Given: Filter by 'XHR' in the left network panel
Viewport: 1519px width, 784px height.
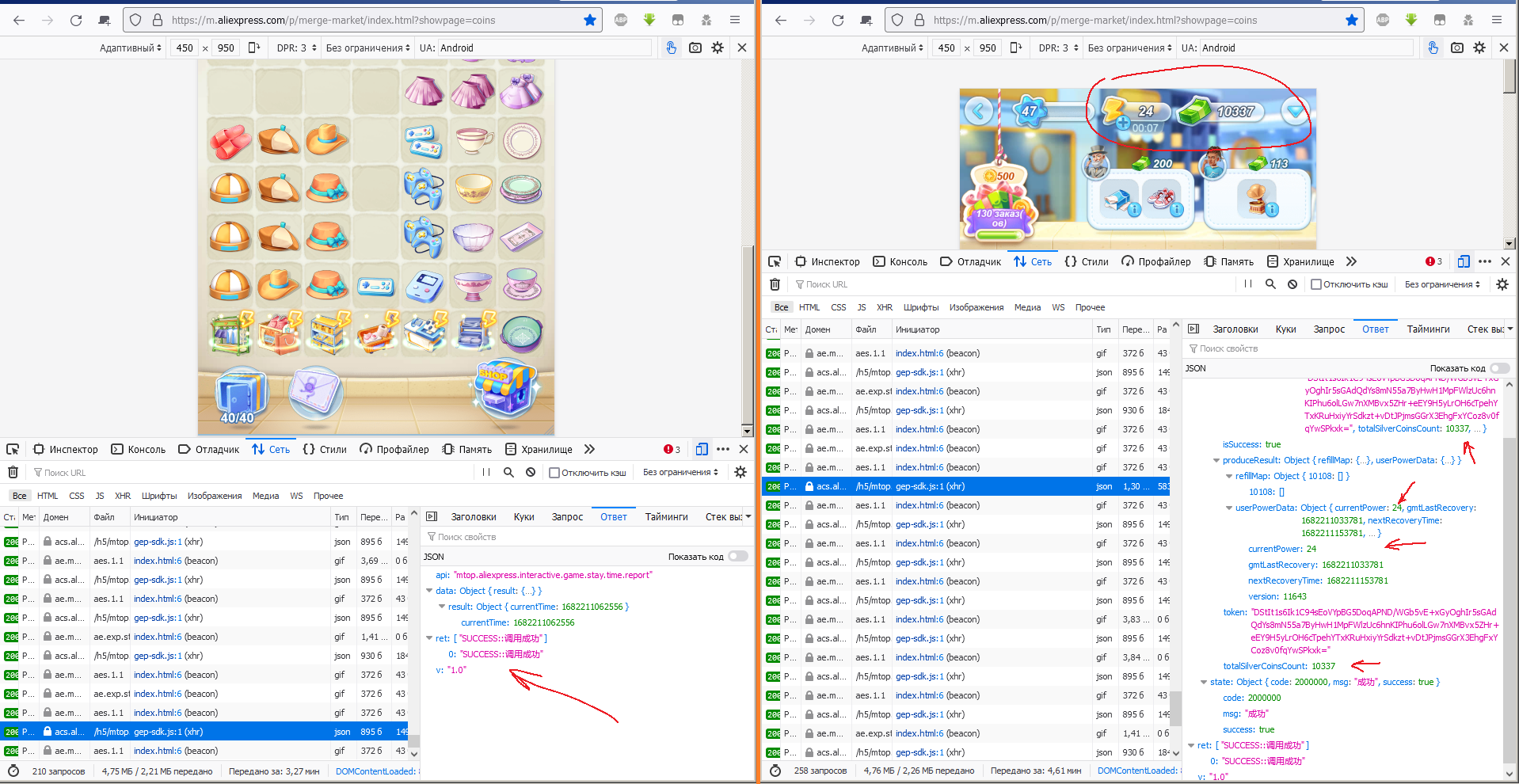Looking at the screenshot, I should [x=123, y=496].
